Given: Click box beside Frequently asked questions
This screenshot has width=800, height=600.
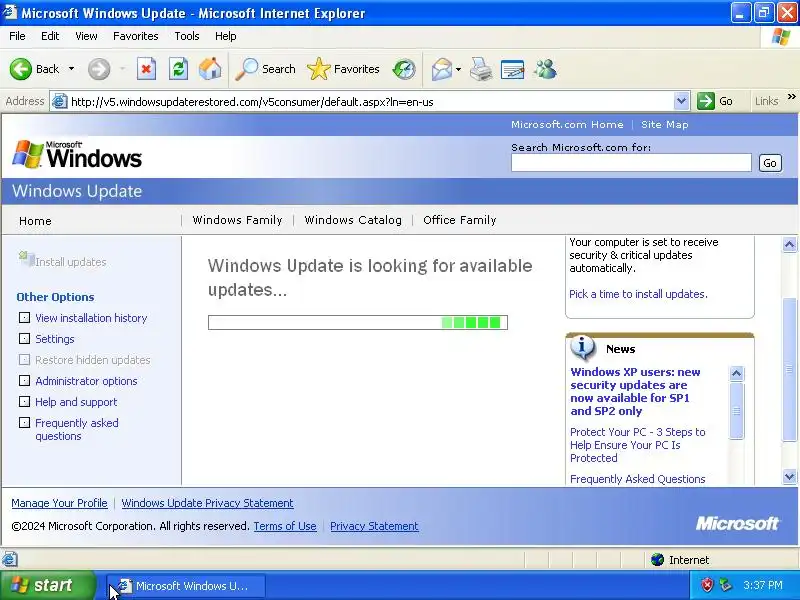Looking at the screenshot, I should pos(24,422).
